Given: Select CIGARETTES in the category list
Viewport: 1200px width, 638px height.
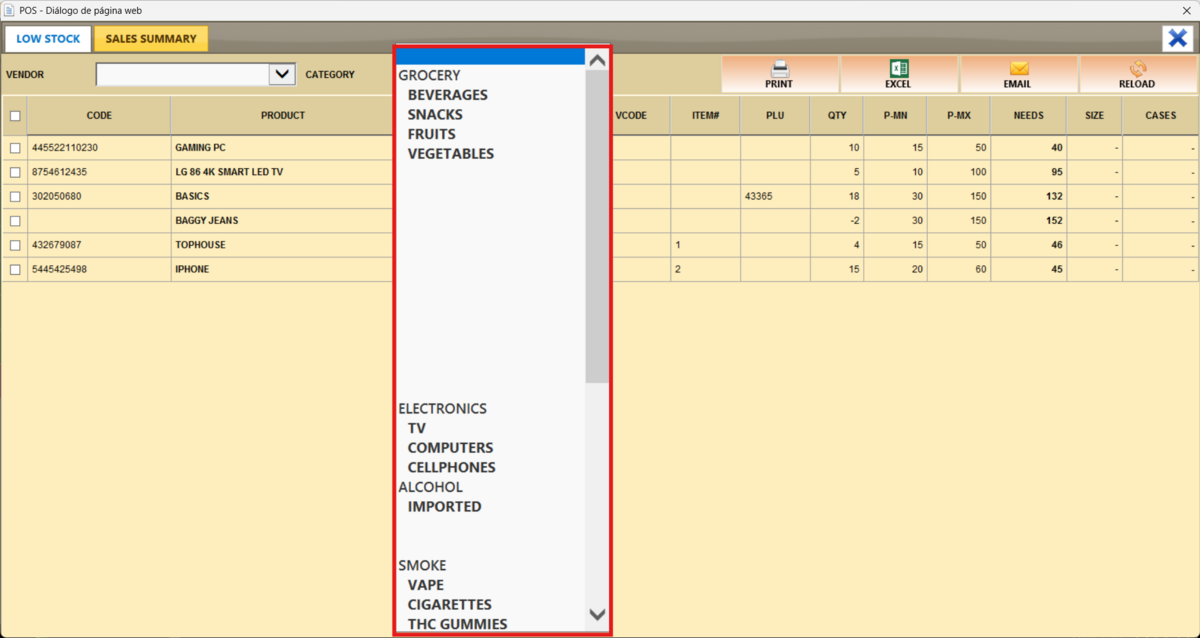Looking at the screenshot, I should 450,605.
